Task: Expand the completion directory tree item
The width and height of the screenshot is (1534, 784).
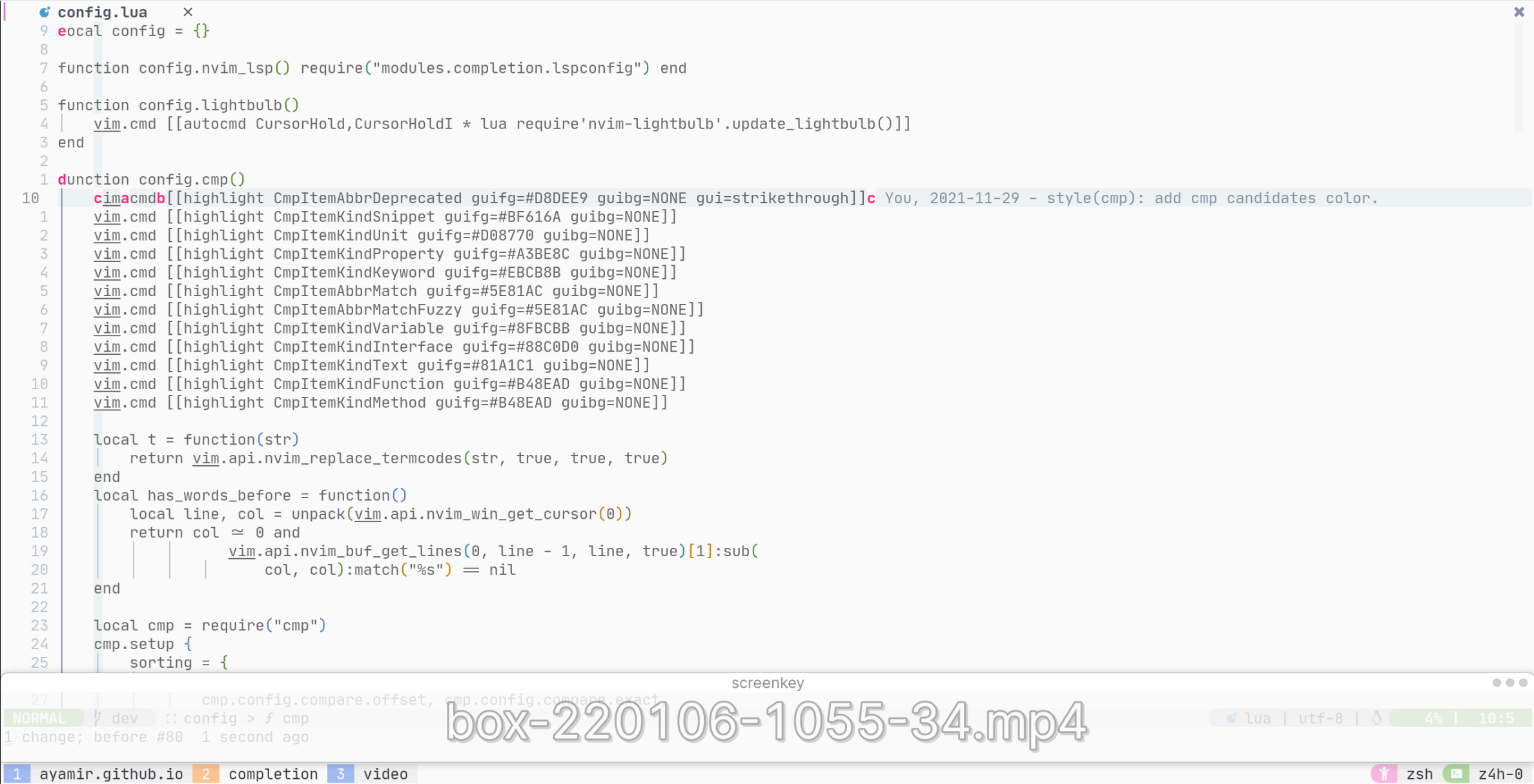Action: click(272, 773)
